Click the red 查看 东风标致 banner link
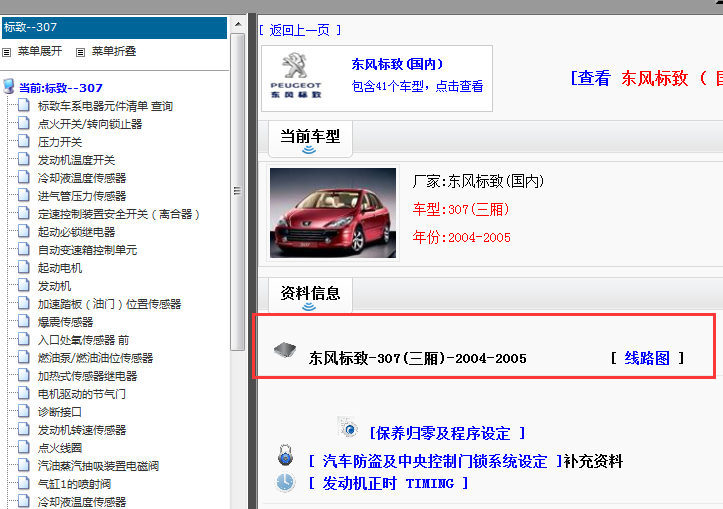The width and height of the screenshot is (723, 509). pos(646,78)
